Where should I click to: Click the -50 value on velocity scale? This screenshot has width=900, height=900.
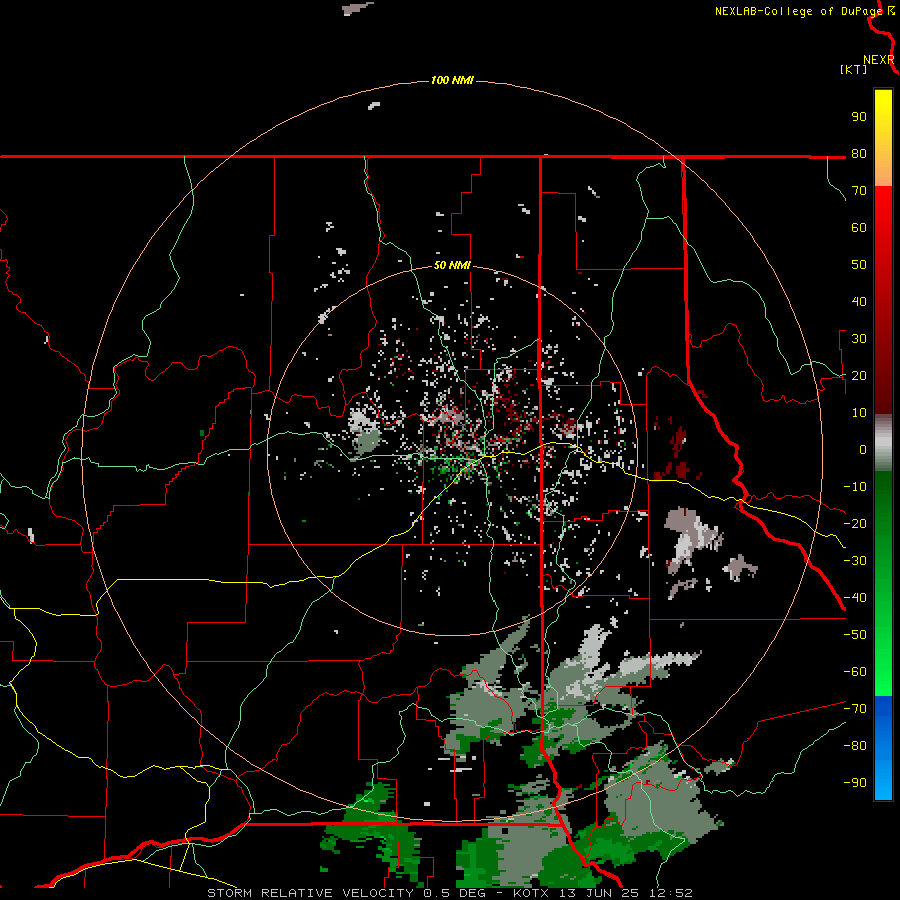855,635
